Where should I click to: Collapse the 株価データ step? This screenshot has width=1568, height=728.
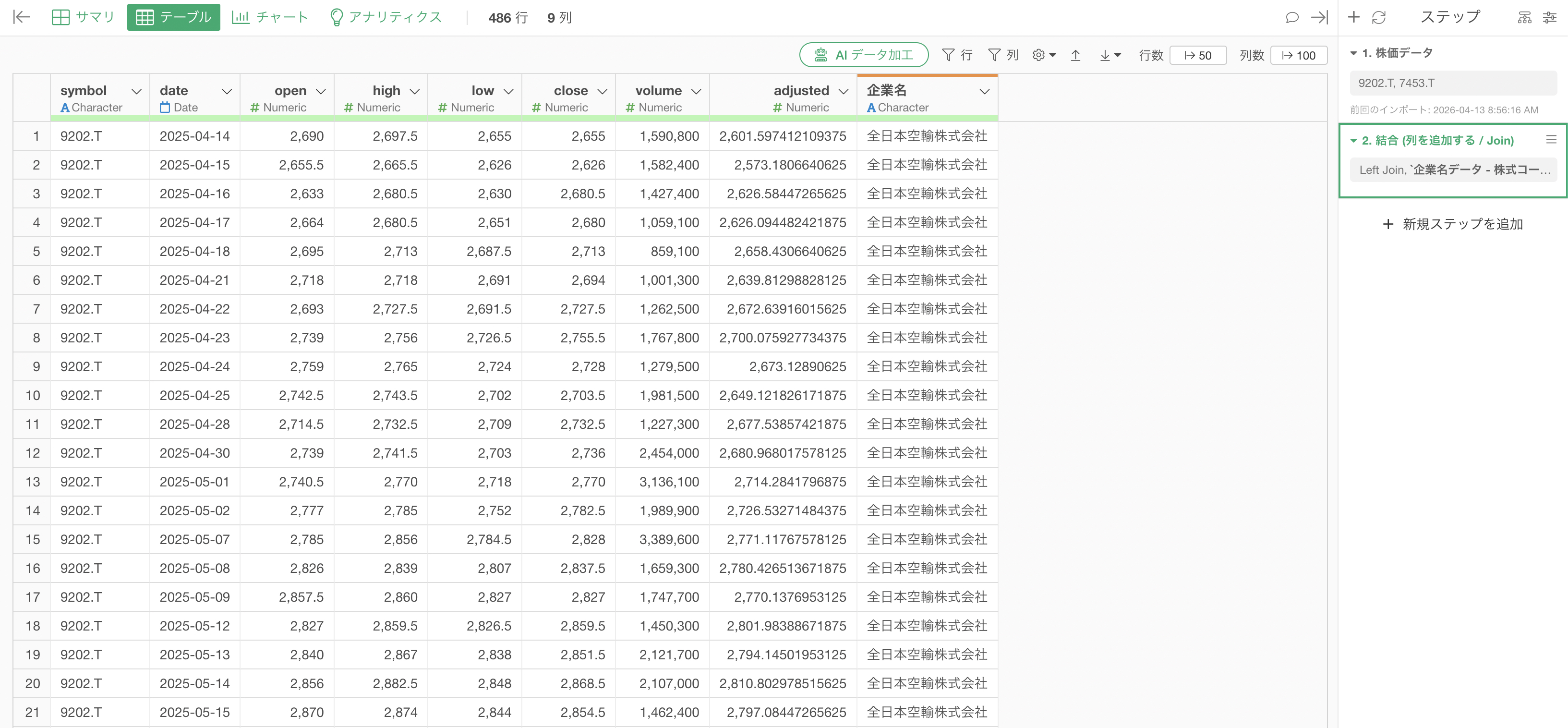(1354, 53)
